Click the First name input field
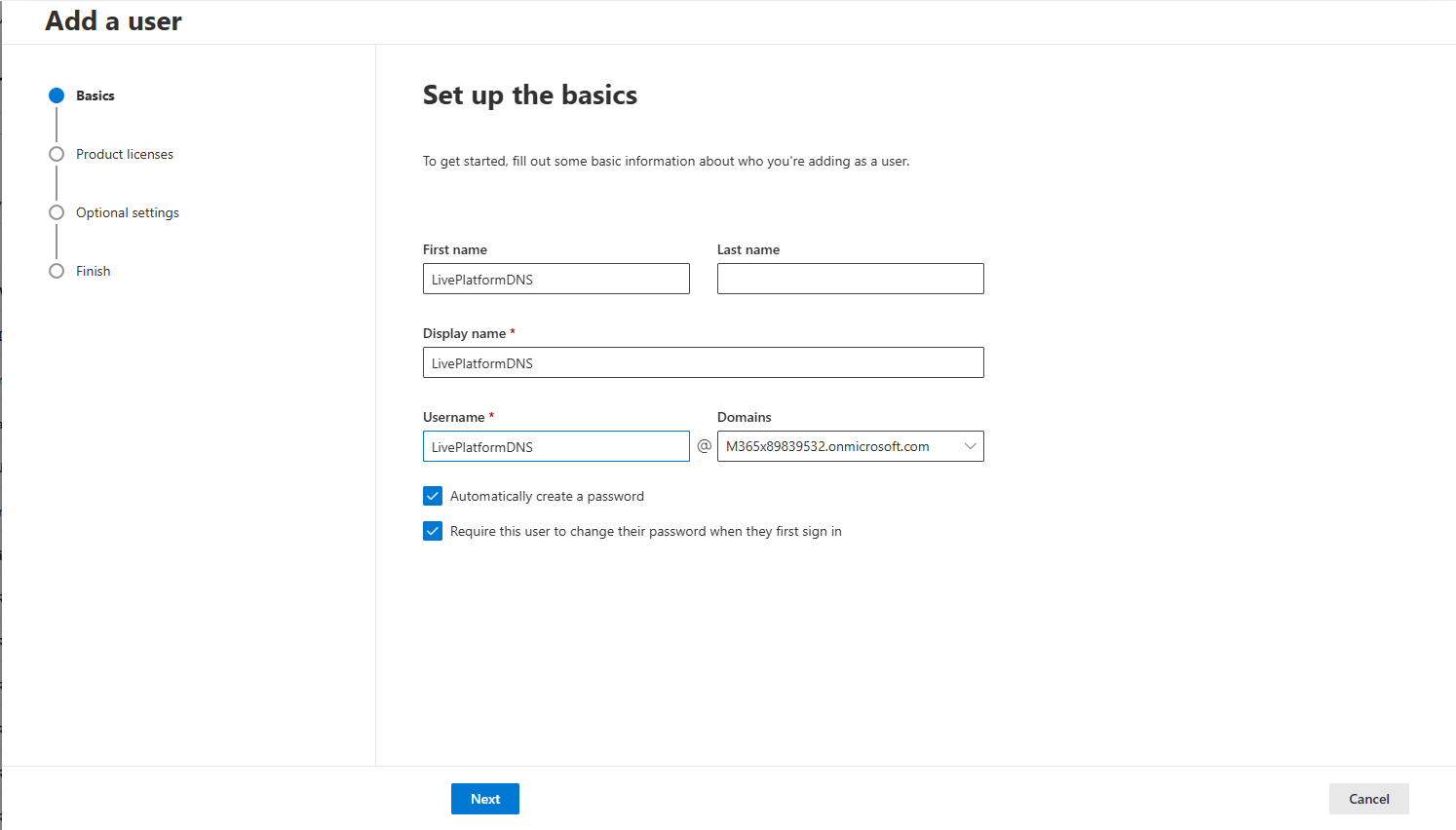Screen dimensions: 1456x830 tap(556, 279)
